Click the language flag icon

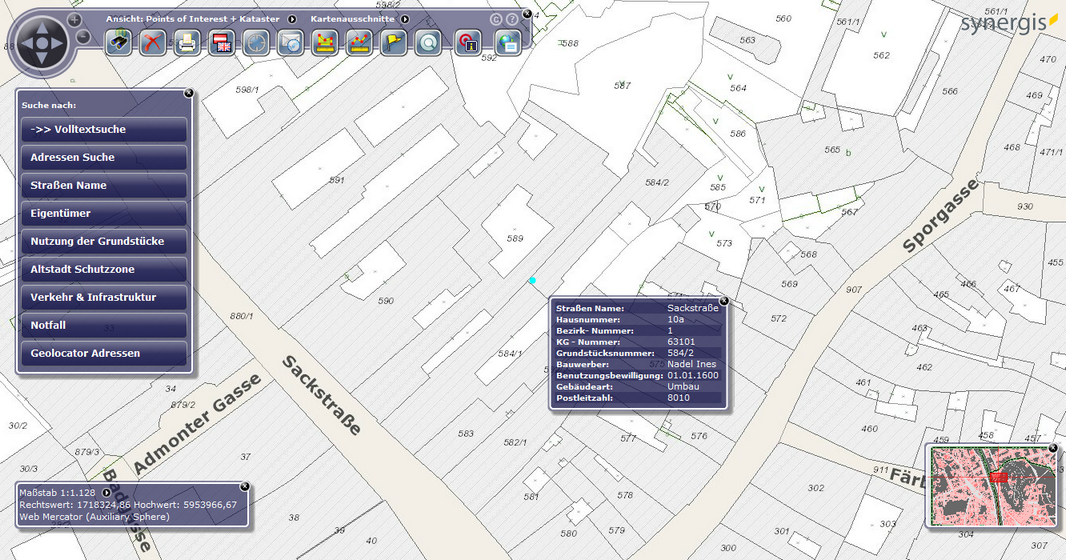[x=222, y=43]
